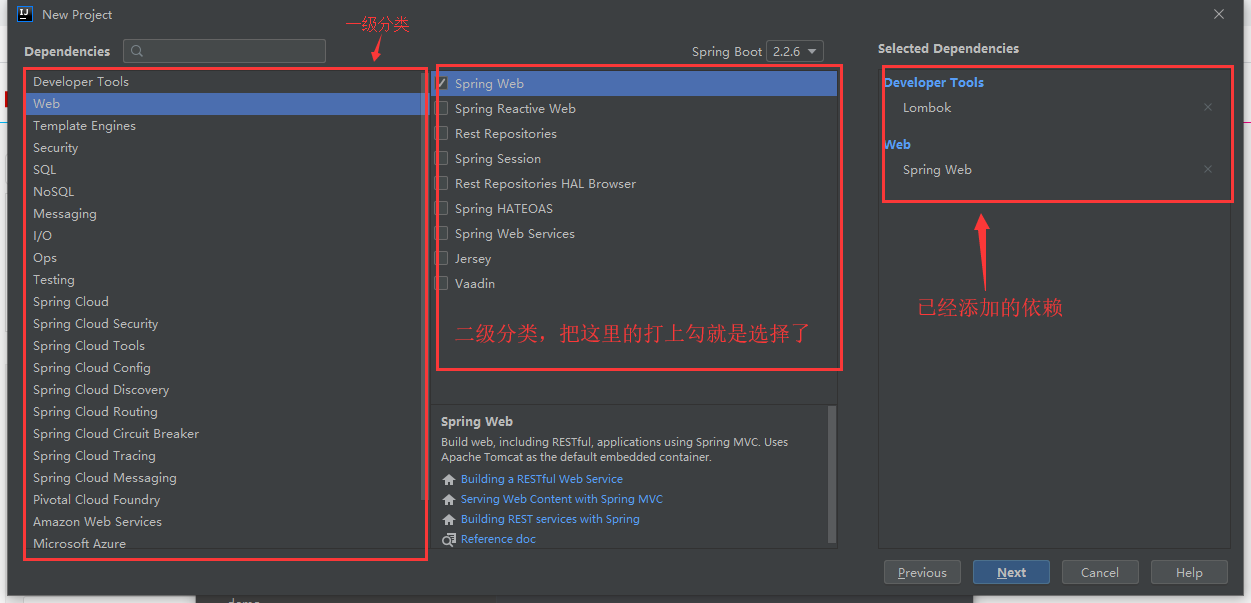Open Serving Web Content with Spring MVC

tap(561, 499)
